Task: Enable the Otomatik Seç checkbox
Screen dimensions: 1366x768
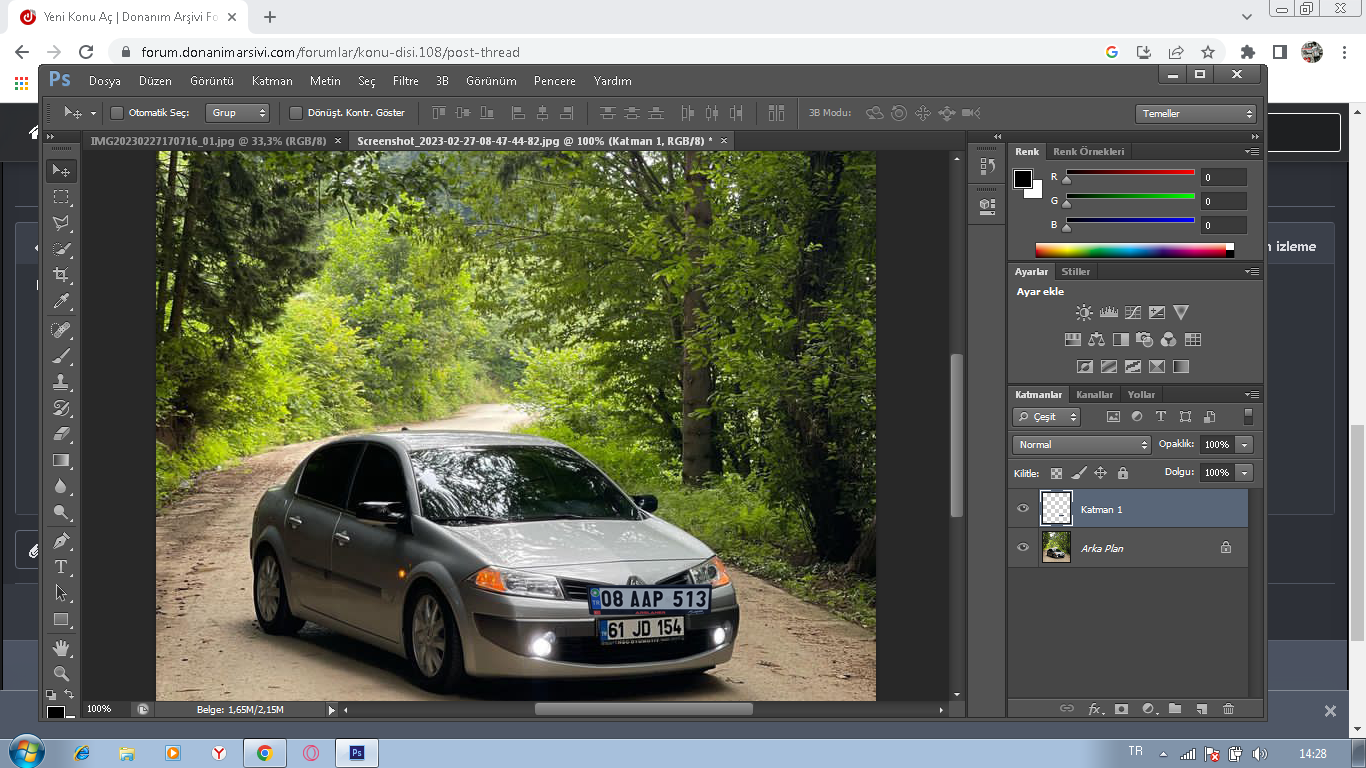Action: coord(117,113)
